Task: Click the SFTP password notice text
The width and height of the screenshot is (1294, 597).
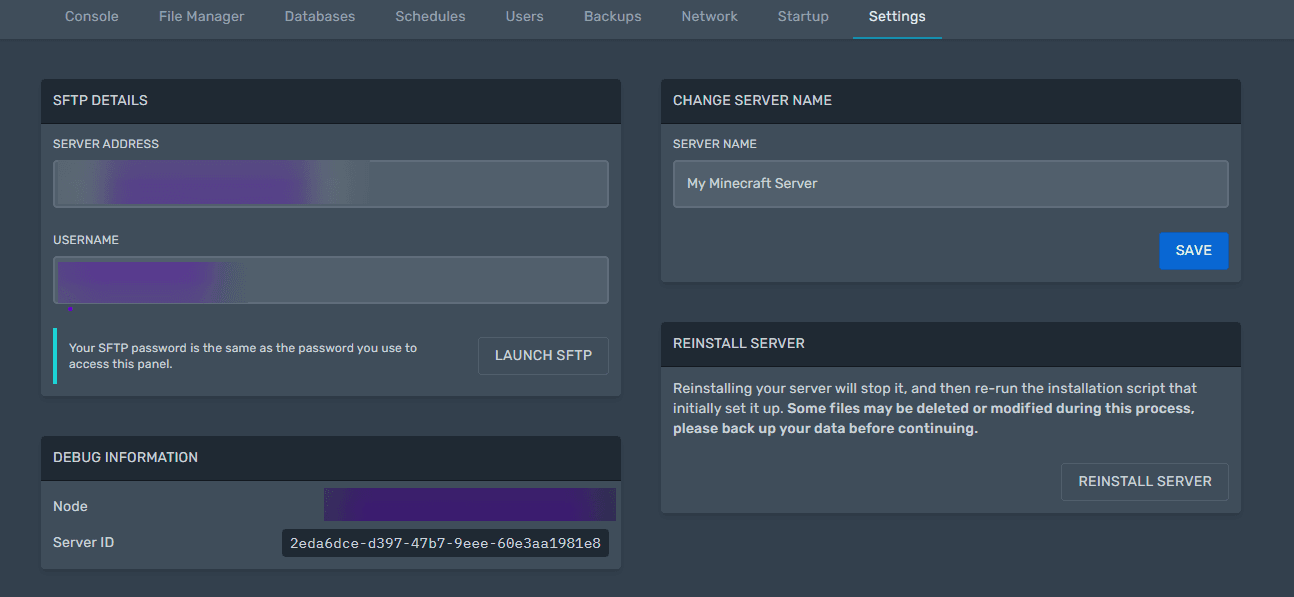Action: [x=243, y=356]
